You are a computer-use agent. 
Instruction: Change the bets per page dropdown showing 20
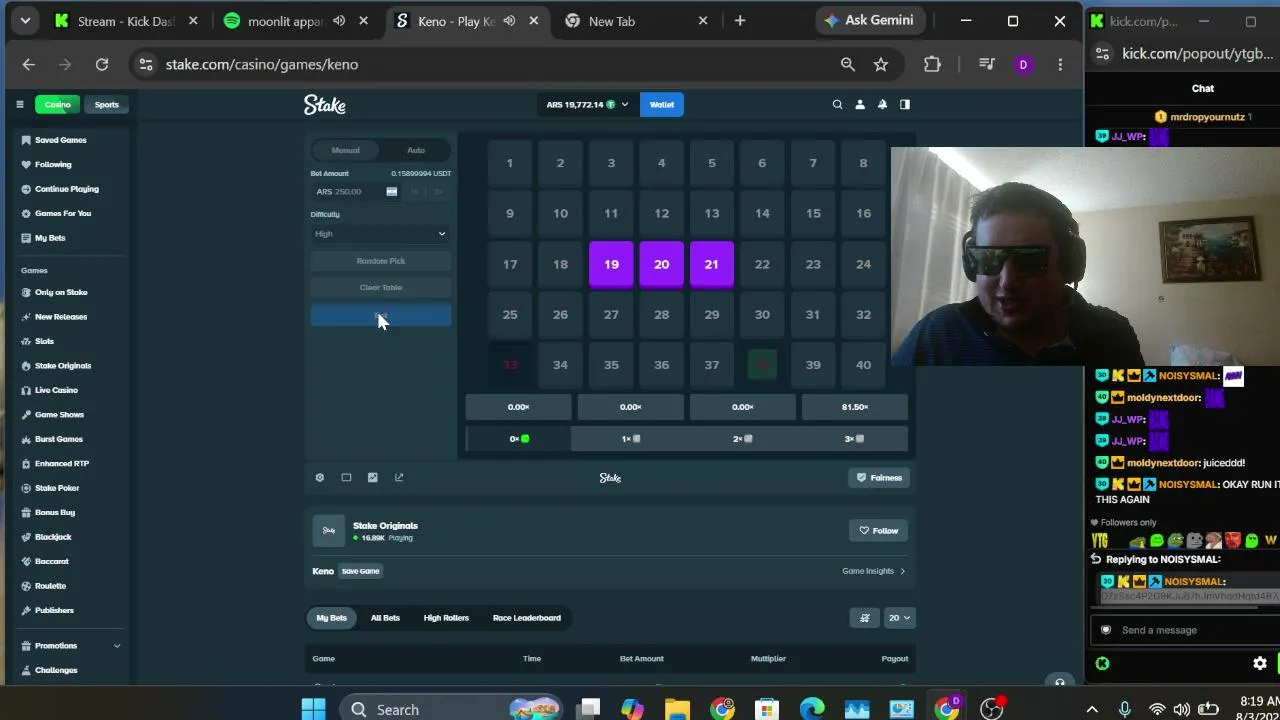coord(900,618)
